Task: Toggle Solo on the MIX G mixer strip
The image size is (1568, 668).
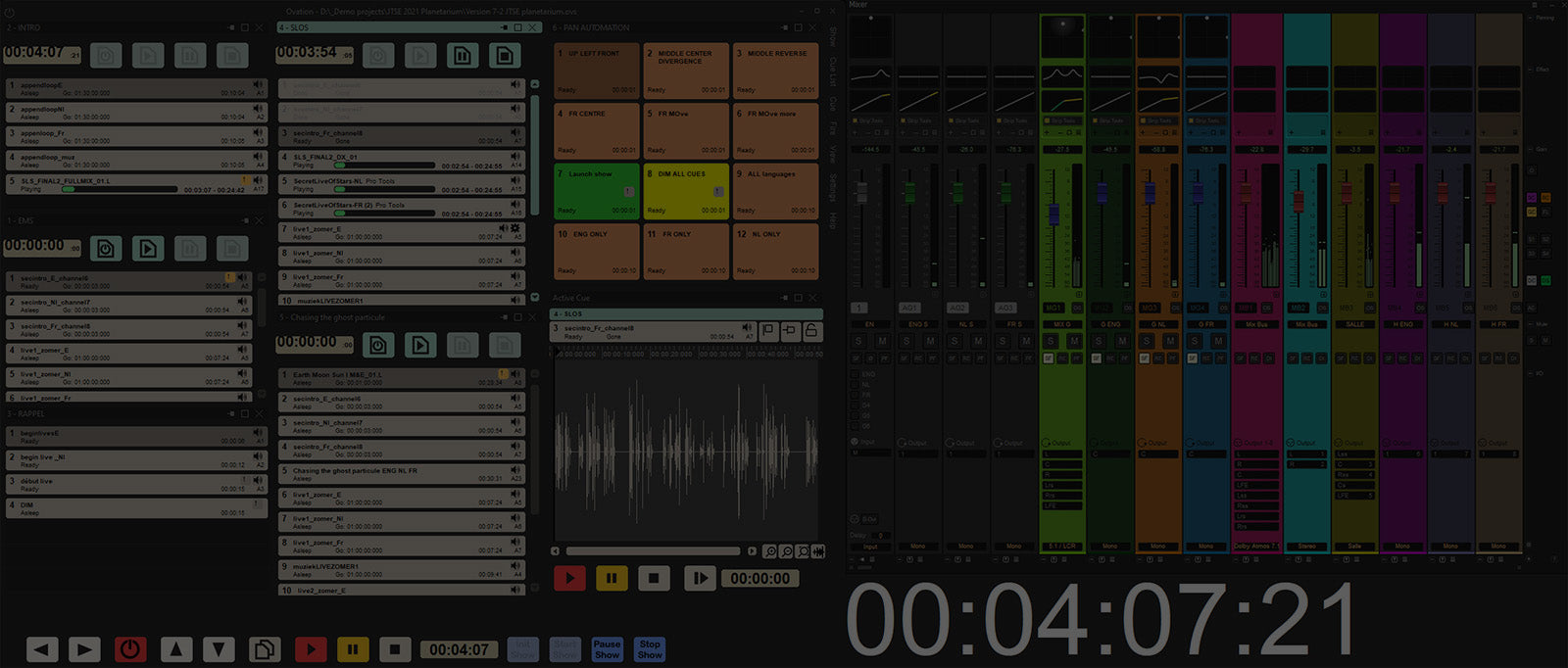Action: click(1051, 341)
